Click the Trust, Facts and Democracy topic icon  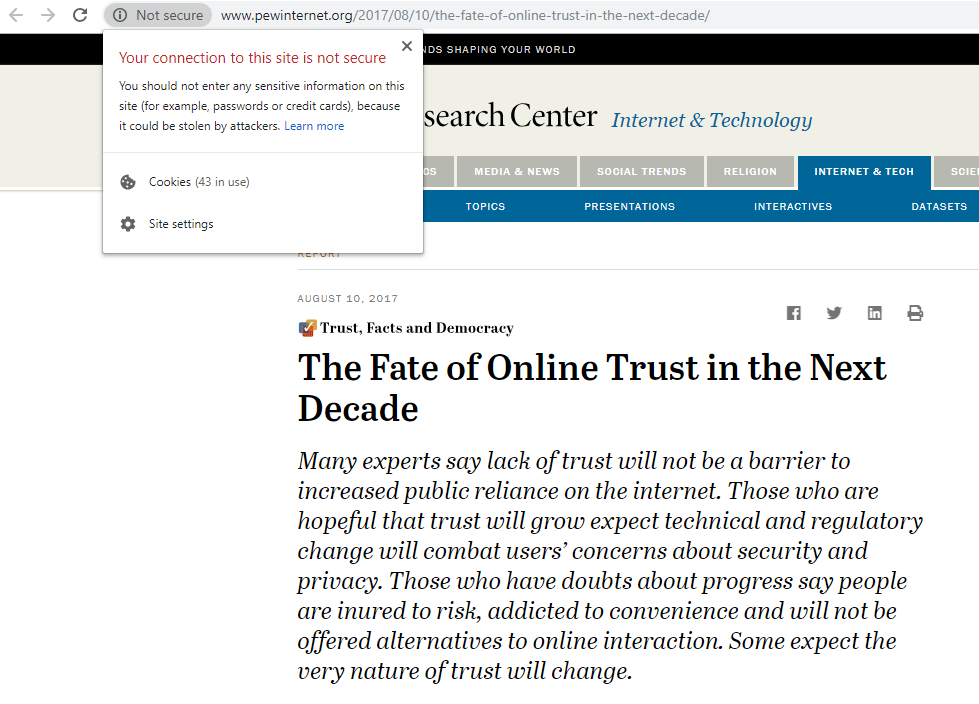[x=305, y=327]
